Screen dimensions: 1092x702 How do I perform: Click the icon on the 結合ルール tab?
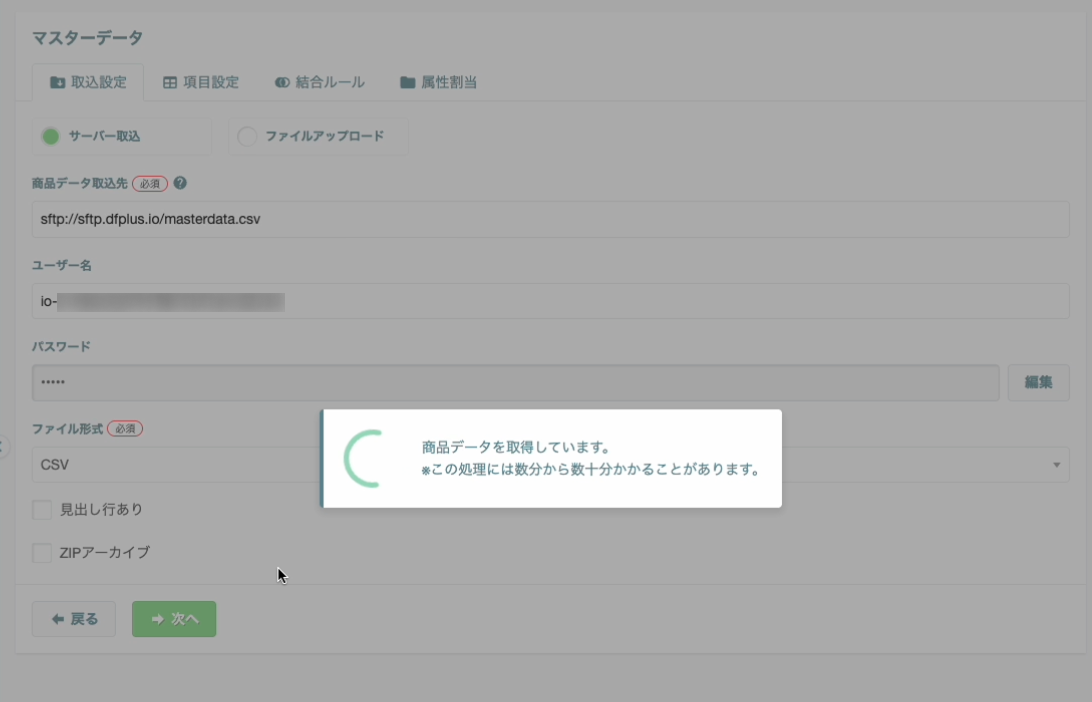pos(281,83)
